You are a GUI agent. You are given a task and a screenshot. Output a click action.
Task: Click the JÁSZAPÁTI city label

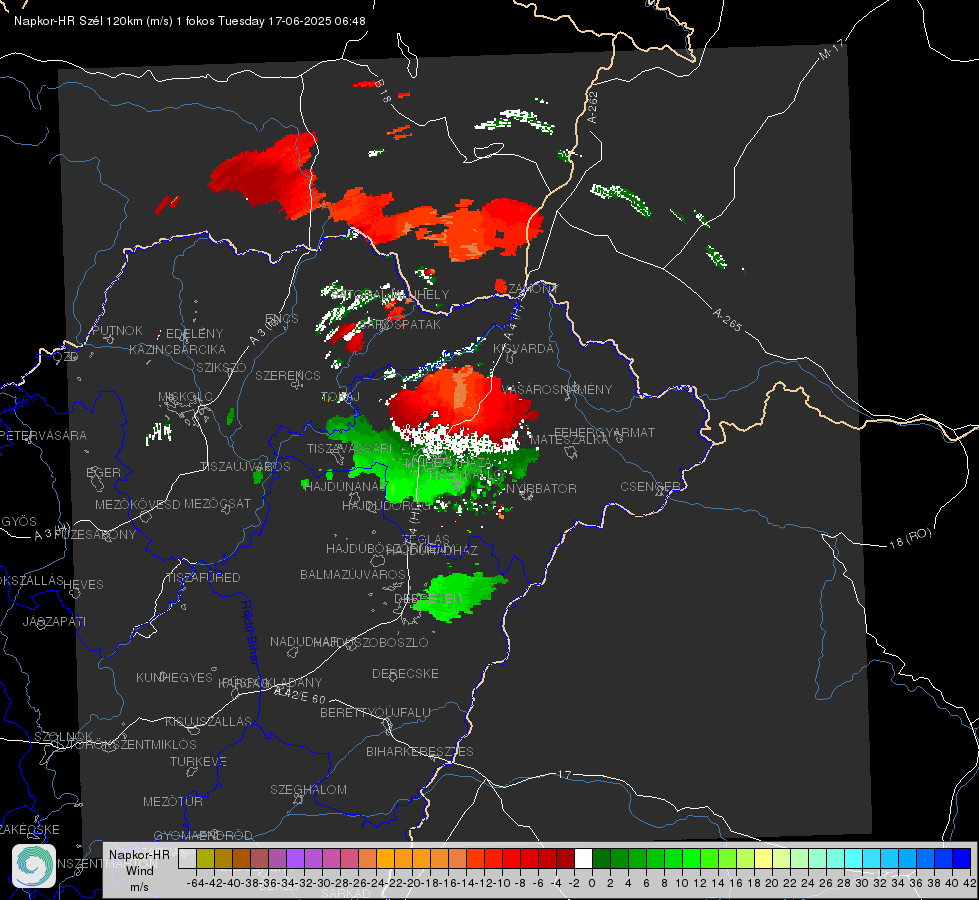54,621
